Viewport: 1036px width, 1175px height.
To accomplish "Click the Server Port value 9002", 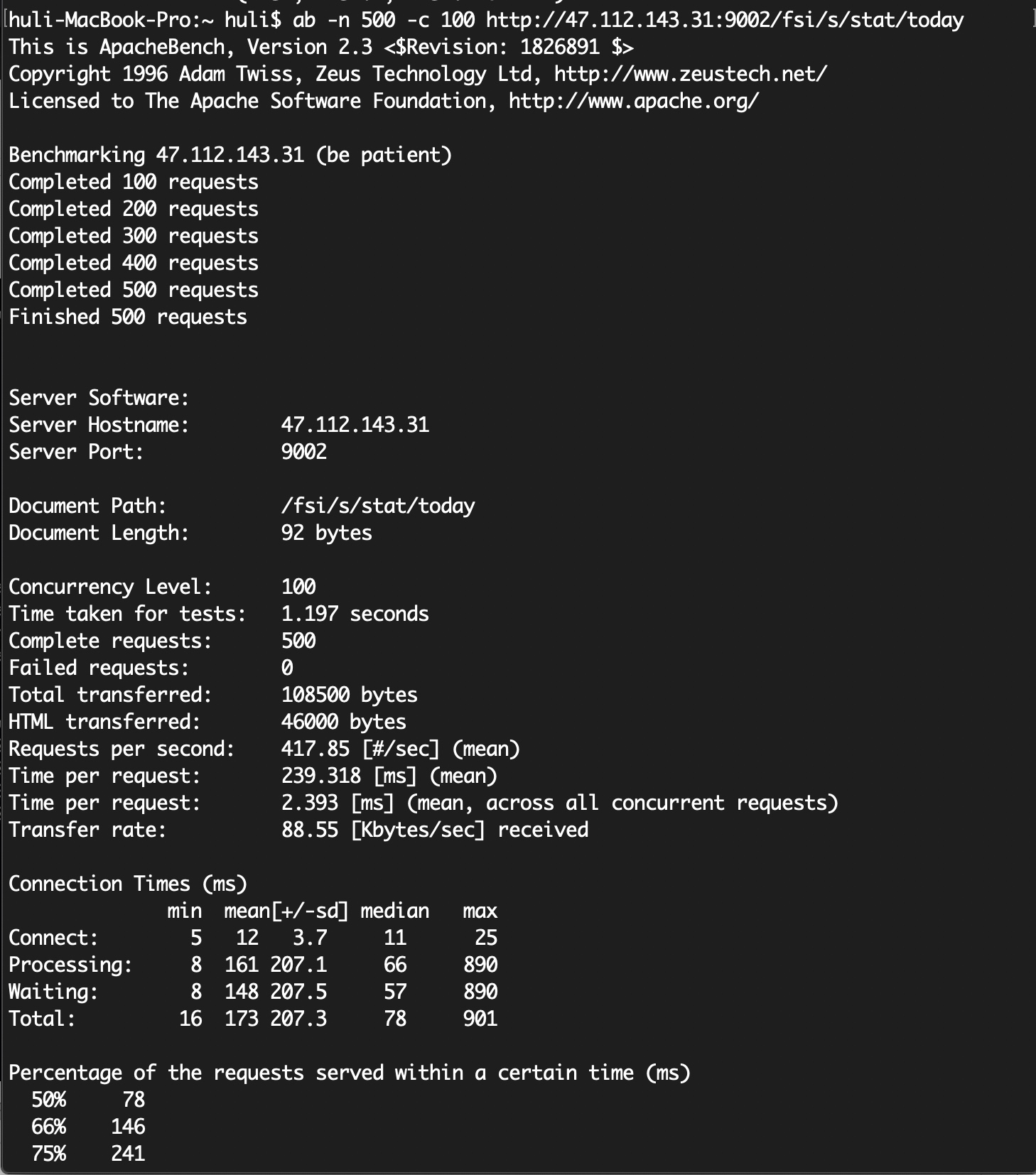I will tap(303, 452).
